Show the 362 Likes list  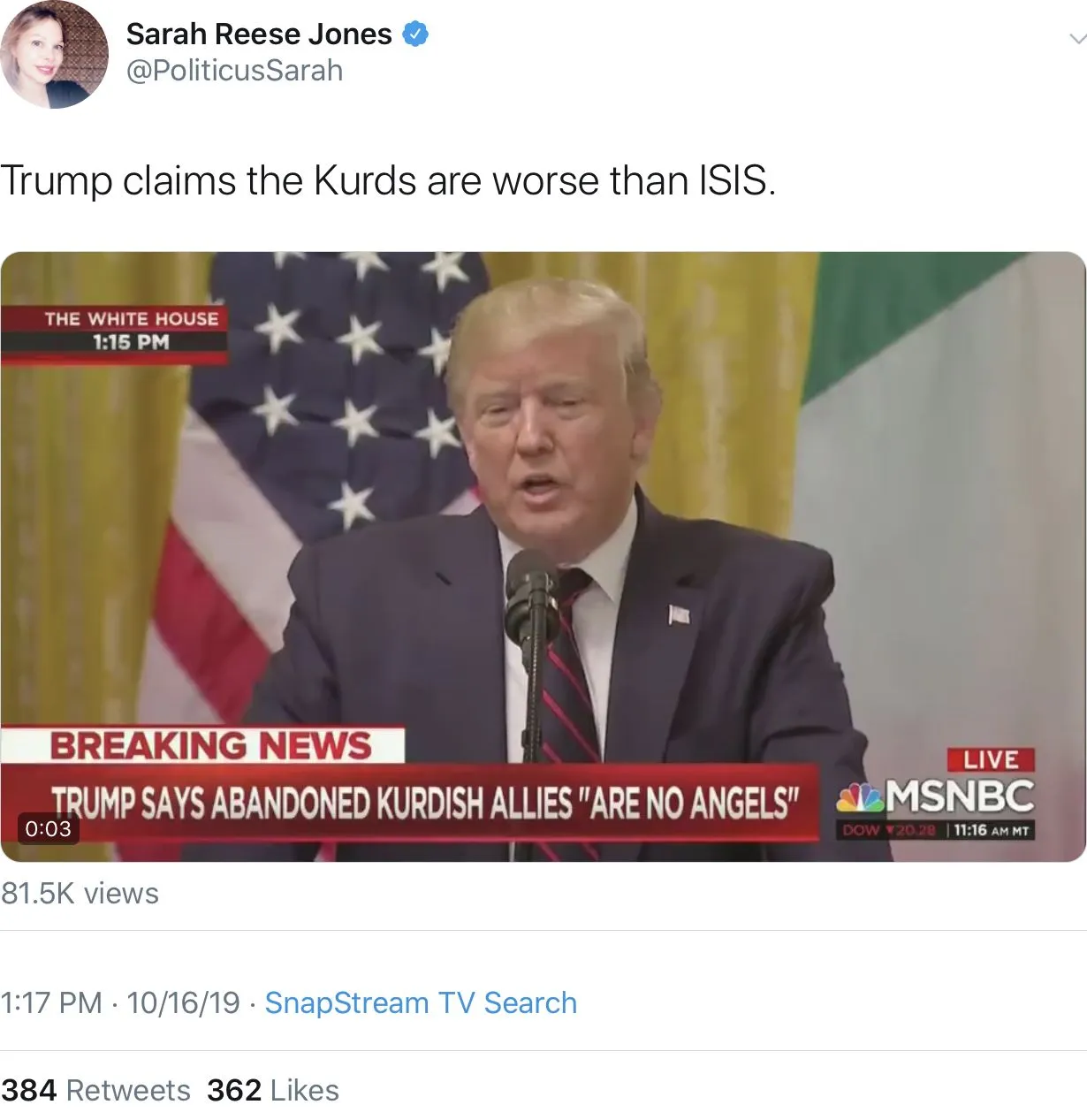[273, 1090]
